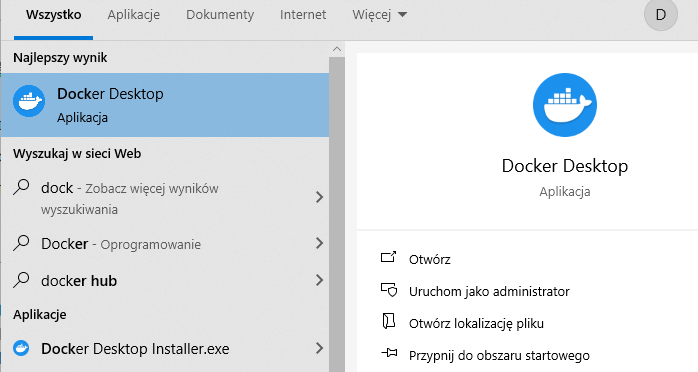Screen dimensions: 698x372
Task: Open the Więcej dropdown menu
Action: 379,15
